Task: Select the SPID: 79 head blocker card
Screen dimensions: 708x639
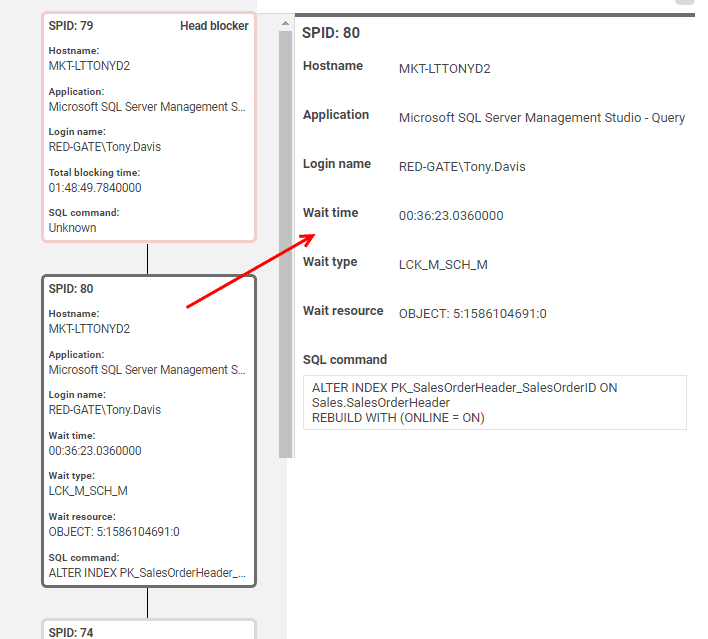Action: click(x=149, y=127)
